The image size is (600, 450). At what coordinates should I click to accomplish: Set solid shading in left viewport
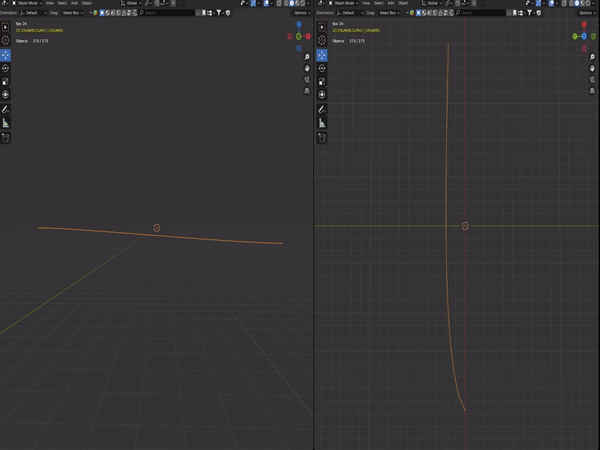[292, 3]
